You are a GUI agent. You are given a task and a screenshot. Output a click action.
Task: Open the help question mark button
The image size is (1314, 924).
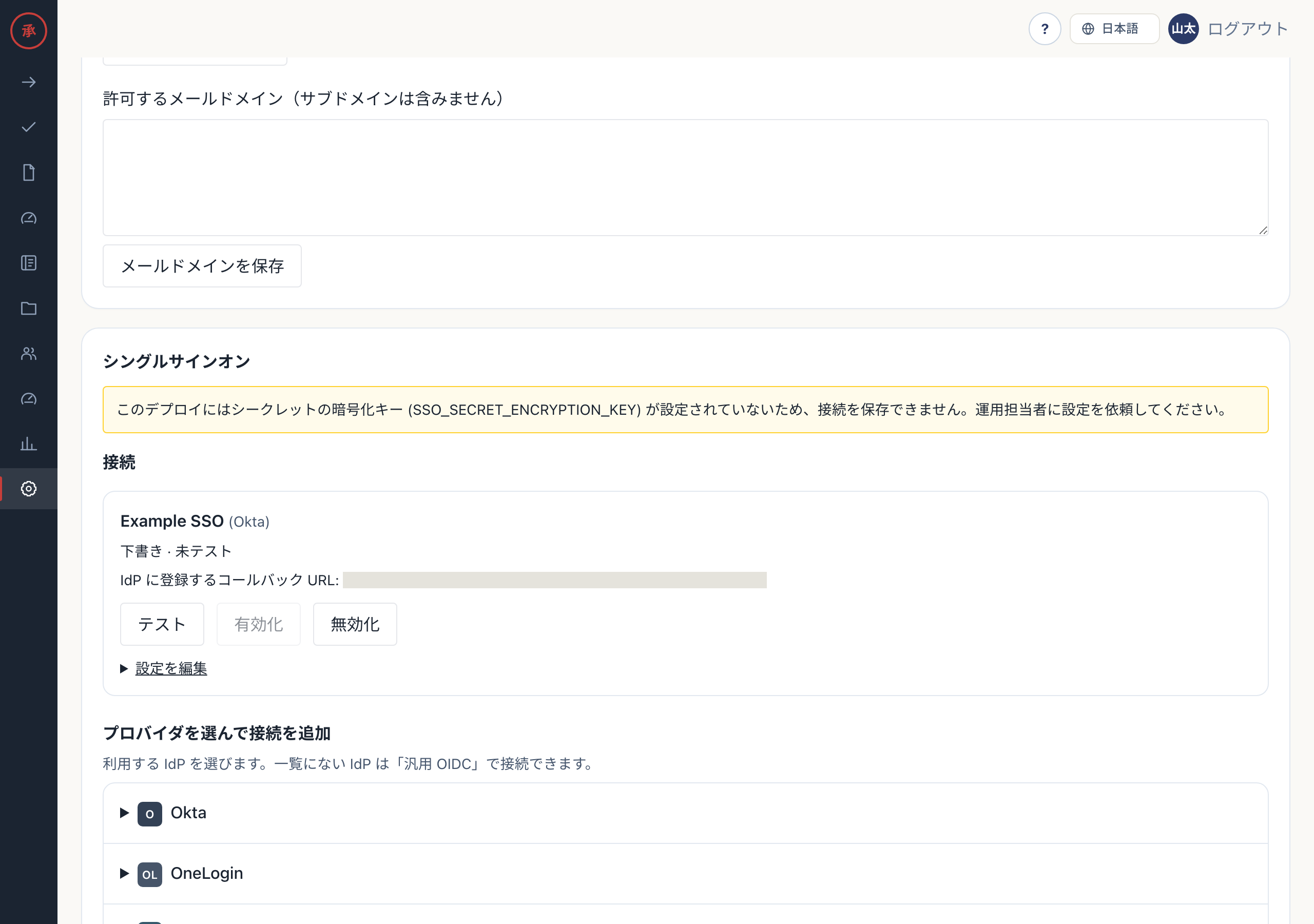(x=1045, y=29)
